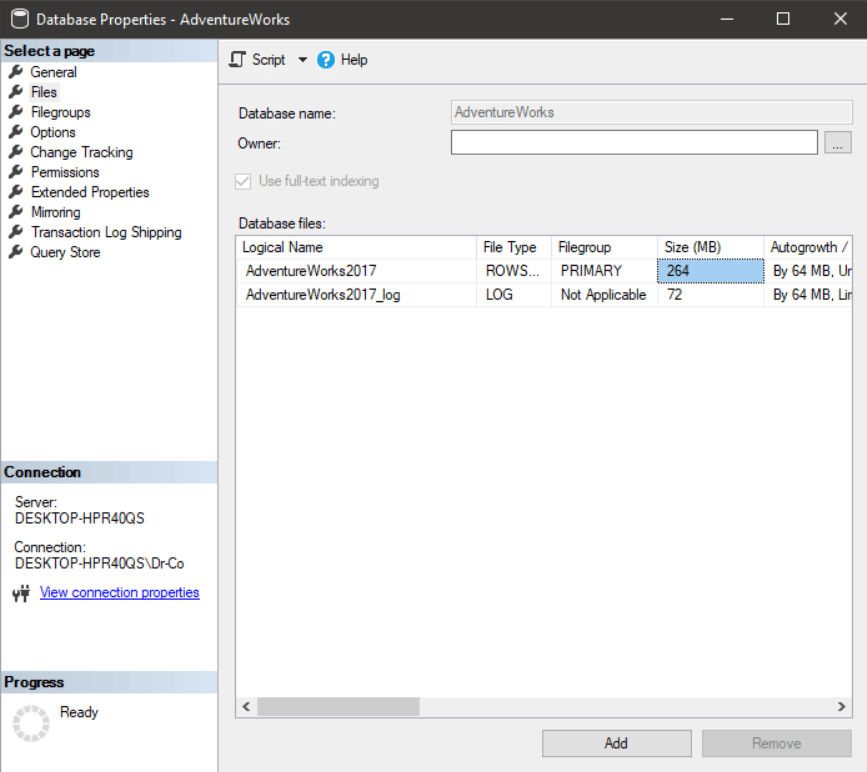Image resolution: width=867 pixels, height=772 pixels.
Task: Select the Script toolbar icon
Action: [237, 60]
